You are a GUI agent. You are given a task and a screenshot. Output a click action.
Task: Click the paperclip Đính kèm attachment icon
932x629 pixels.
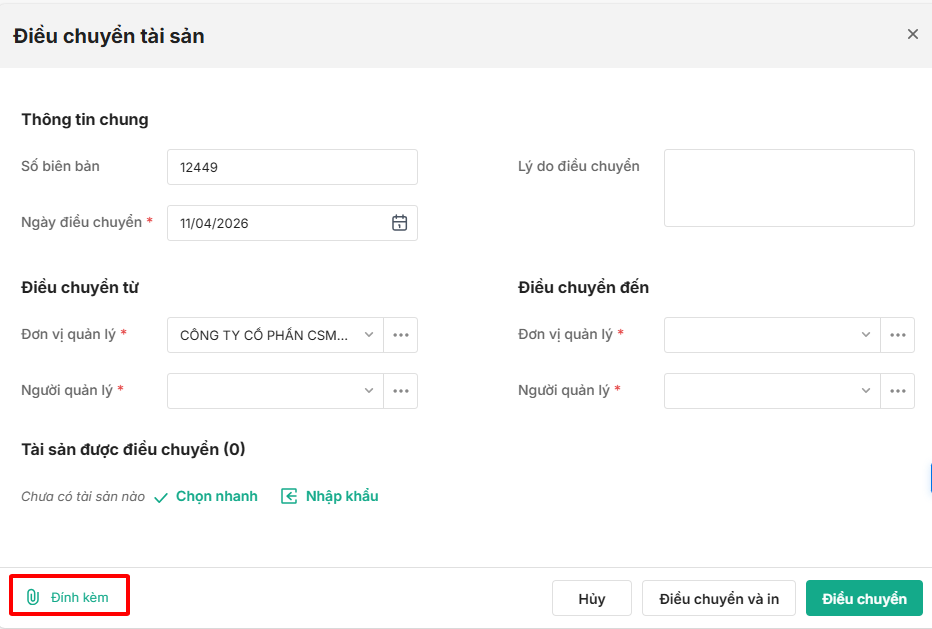click(x=33, y=598)
